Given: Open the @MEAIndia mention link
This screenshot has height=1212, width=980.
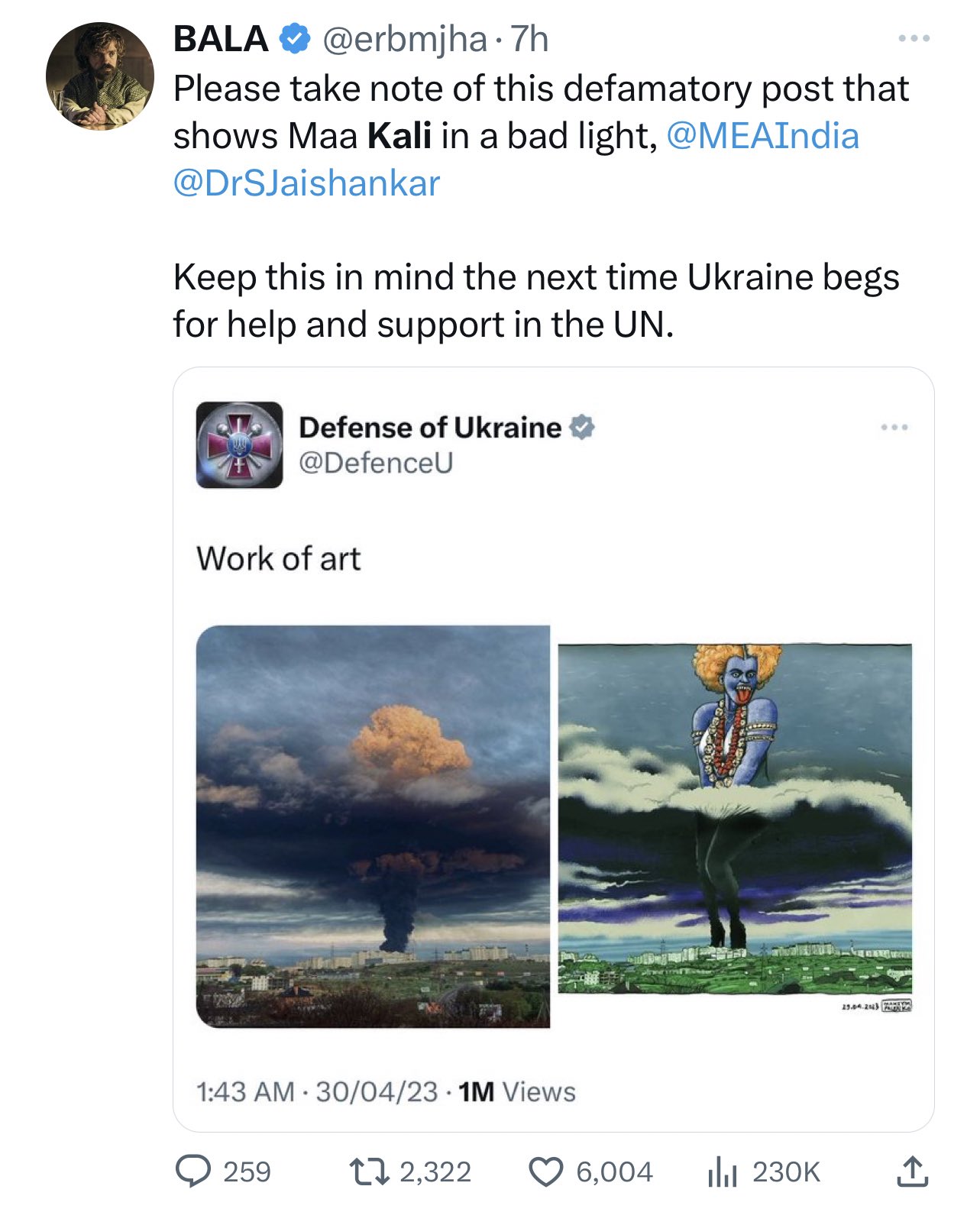Looking at the screenshot, I should (763, 136).
